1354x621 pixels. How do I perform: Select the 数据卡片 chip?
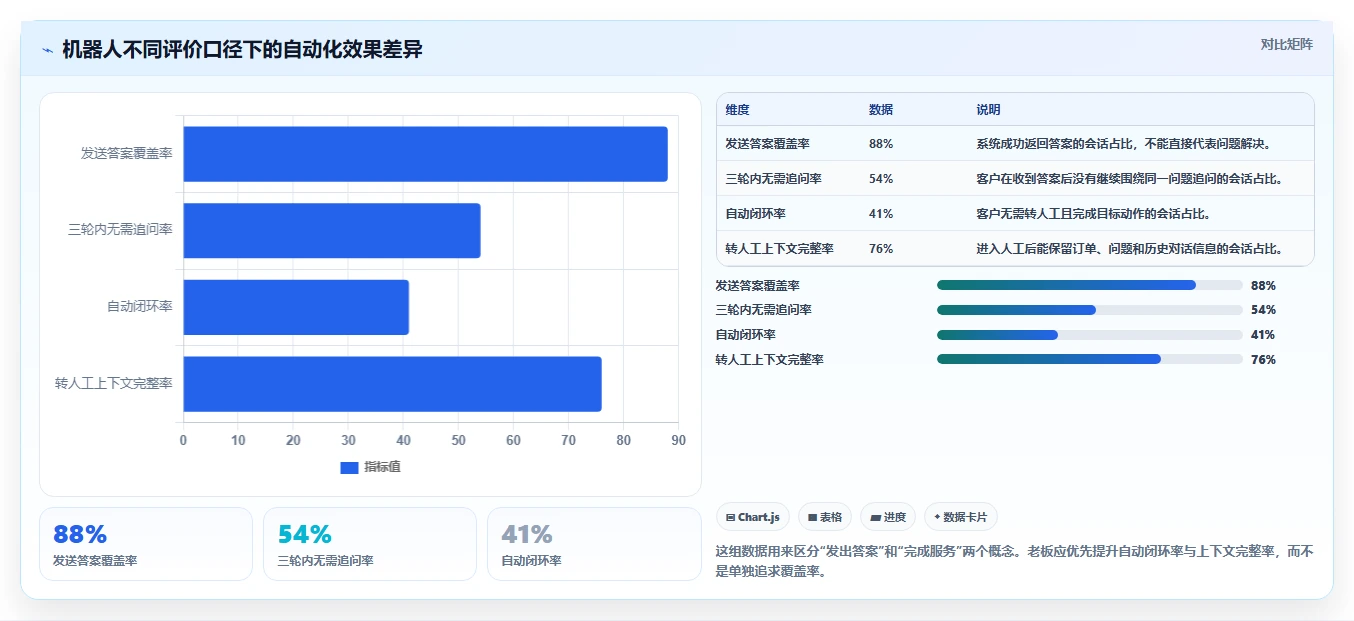point(961,517)
